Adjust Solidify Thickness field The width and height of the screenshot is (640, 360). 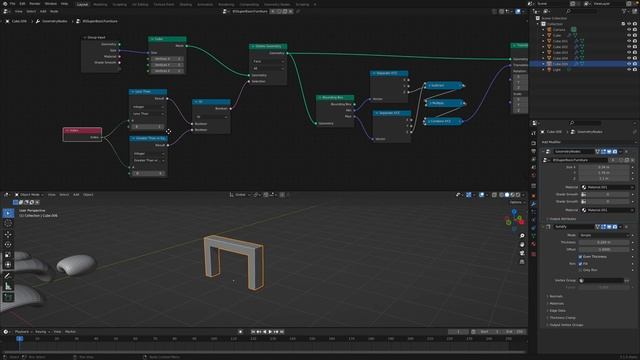[x=604, y=242]
